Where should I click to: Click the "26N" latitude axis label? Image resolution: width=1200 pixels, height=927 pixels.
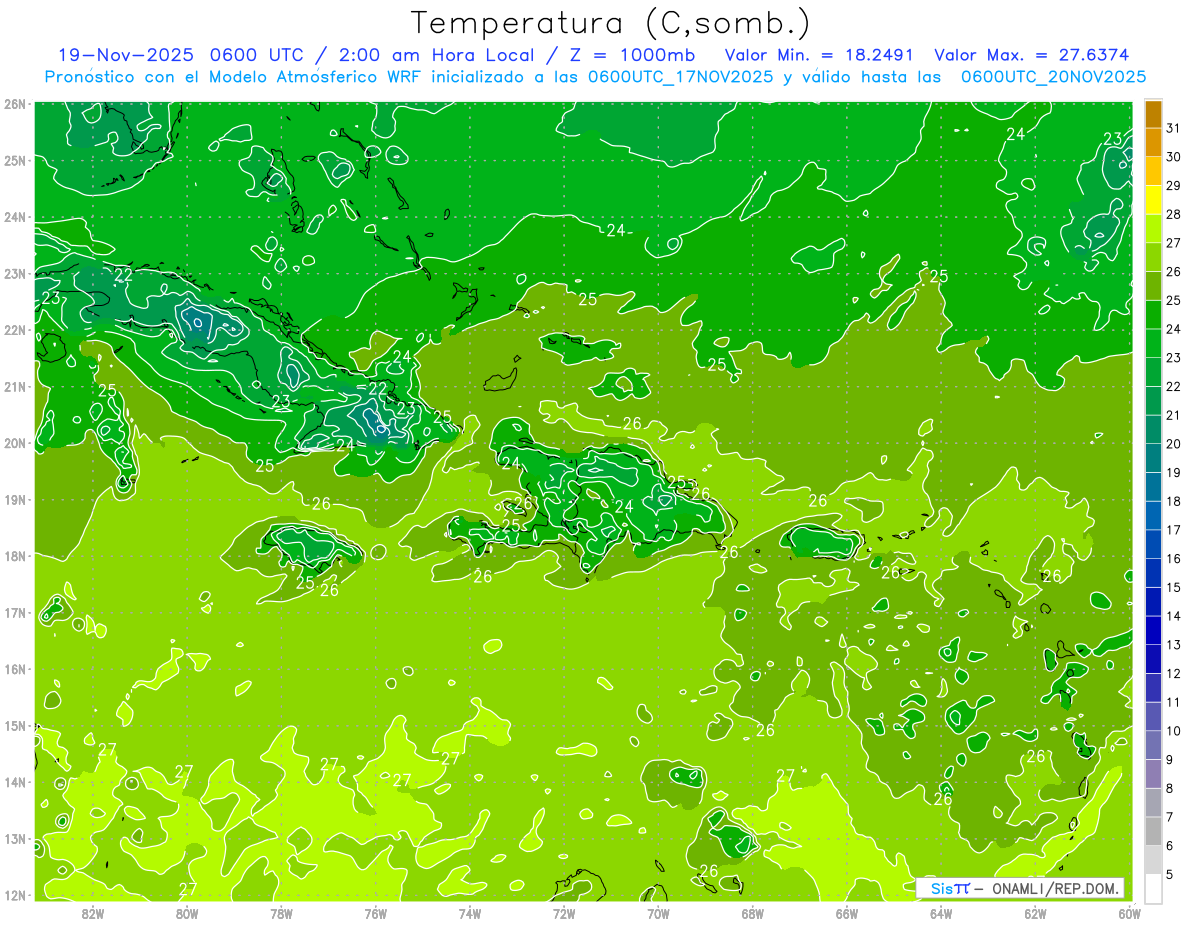(14, 104)
